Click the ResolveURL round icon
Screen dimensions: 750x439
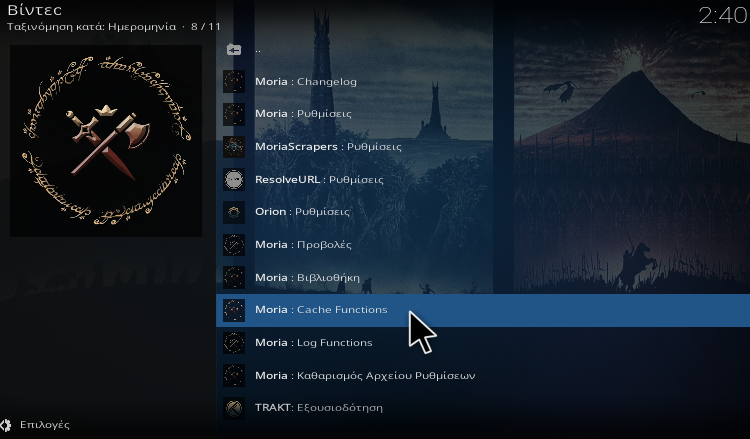point(234,179)
